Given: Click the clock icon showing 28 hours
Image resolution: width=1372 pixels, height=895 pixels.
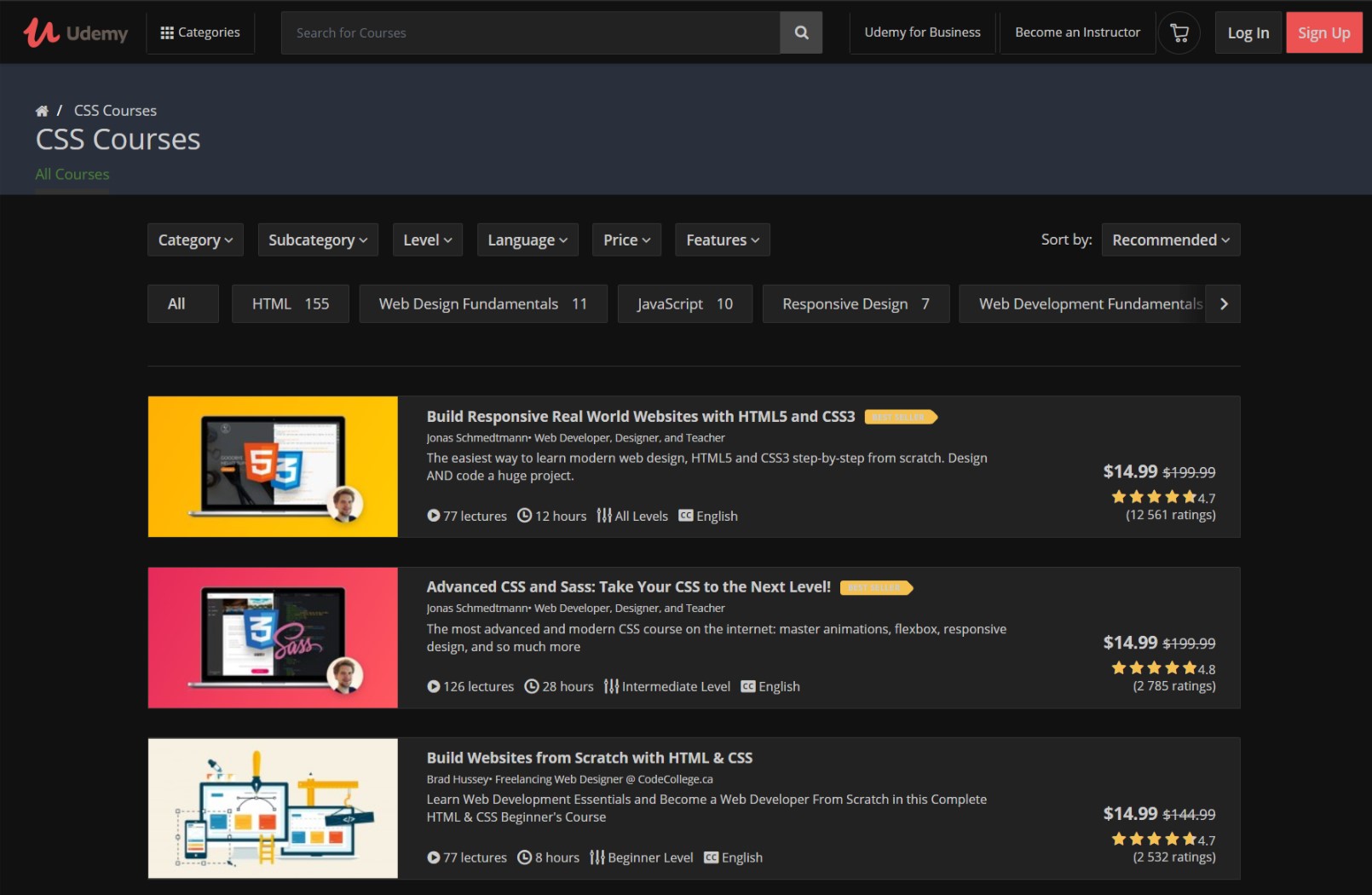Looking at the screenshot, I should pyautogui.click(x=531, y=686).
